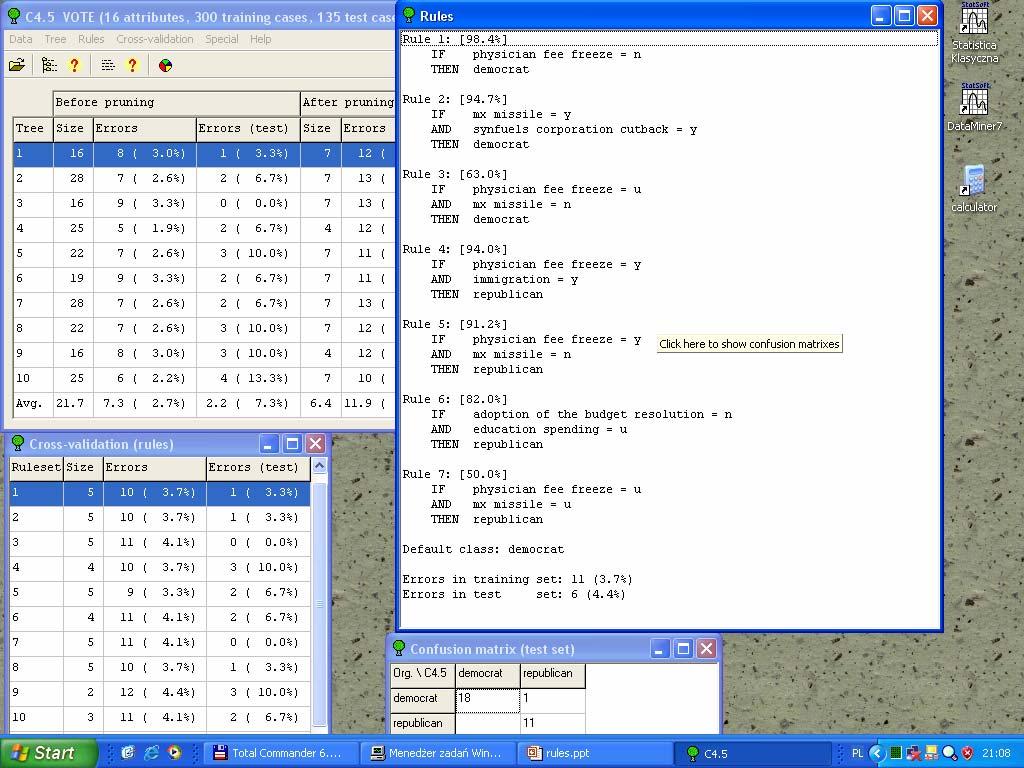
Task: Open the Special menu
Action: 221,39
